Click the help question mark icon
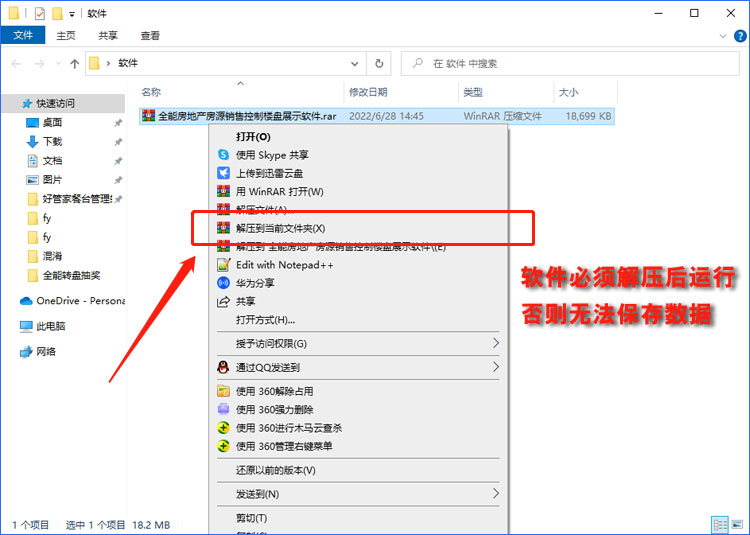750x535 pixels. click(739, 36)
